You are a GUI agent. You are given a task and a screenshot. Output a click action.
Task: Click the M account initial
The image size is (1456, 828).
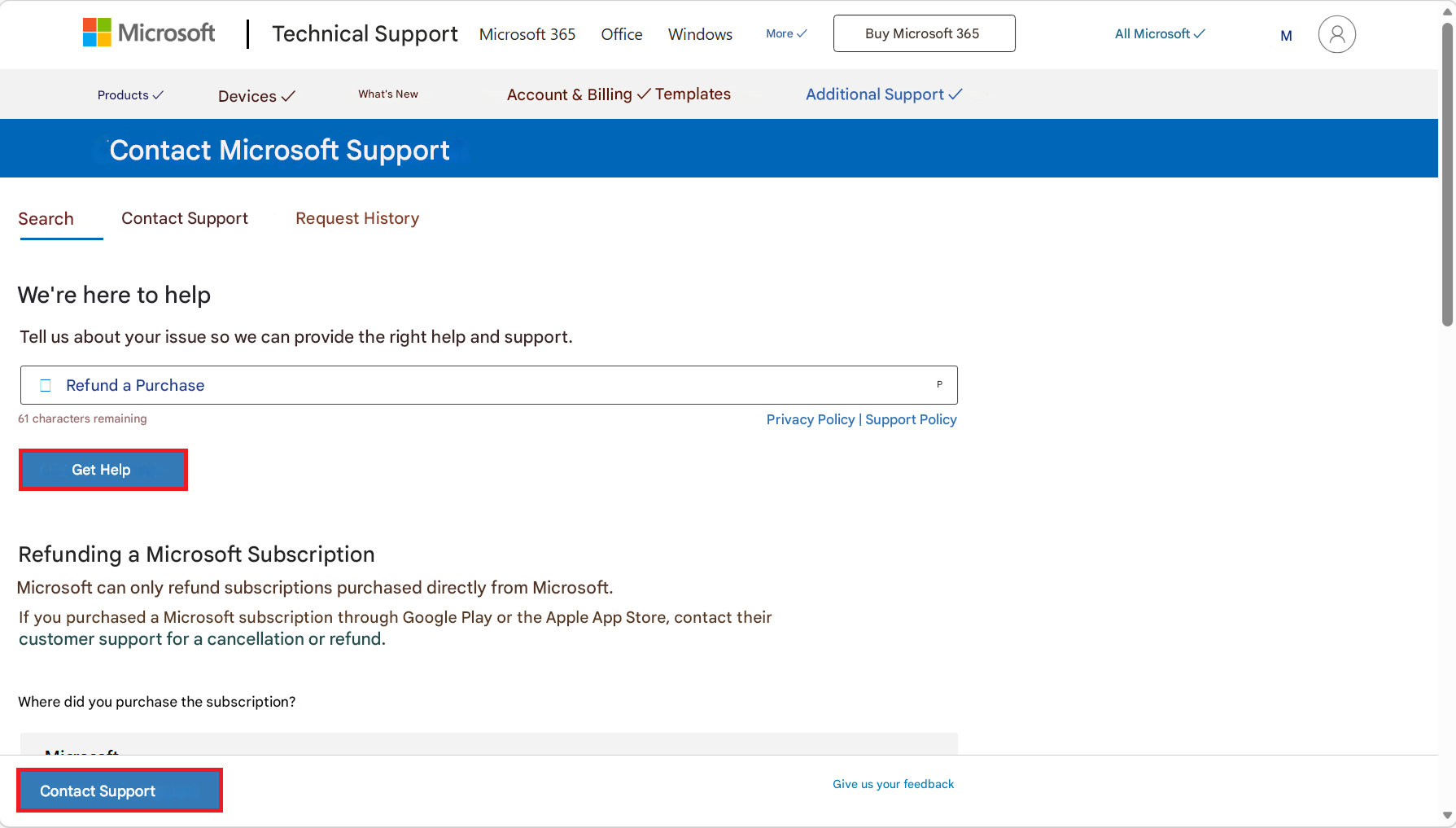[x=1286, y=36]
